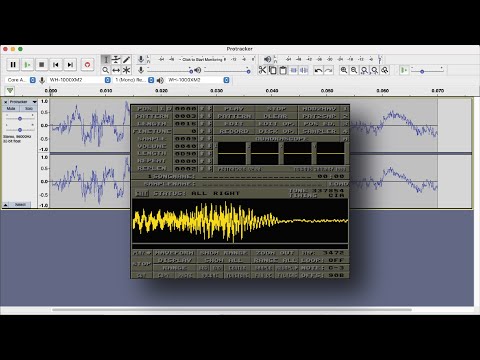
Task: Click the Undo arrow
Action: click(318, 70)
